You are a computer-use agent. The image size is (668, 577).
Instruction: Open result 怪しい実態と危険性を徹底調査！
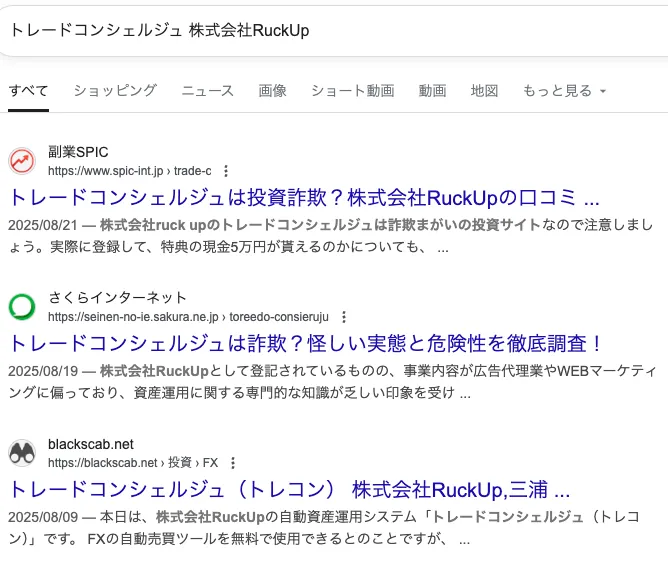click(x=305, y=343)
